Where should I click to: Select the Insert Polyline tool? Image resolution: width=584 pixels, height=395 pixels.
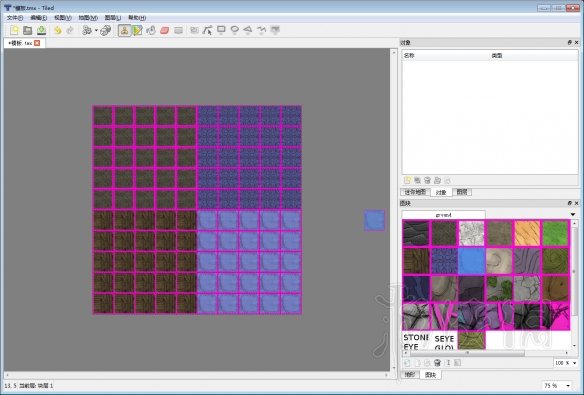pos(261,30)
